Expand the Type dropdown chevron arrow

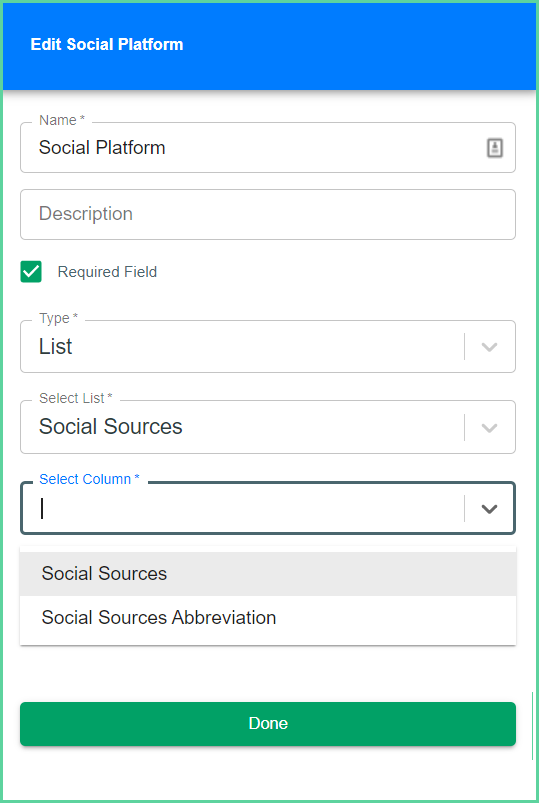point(489,347)
